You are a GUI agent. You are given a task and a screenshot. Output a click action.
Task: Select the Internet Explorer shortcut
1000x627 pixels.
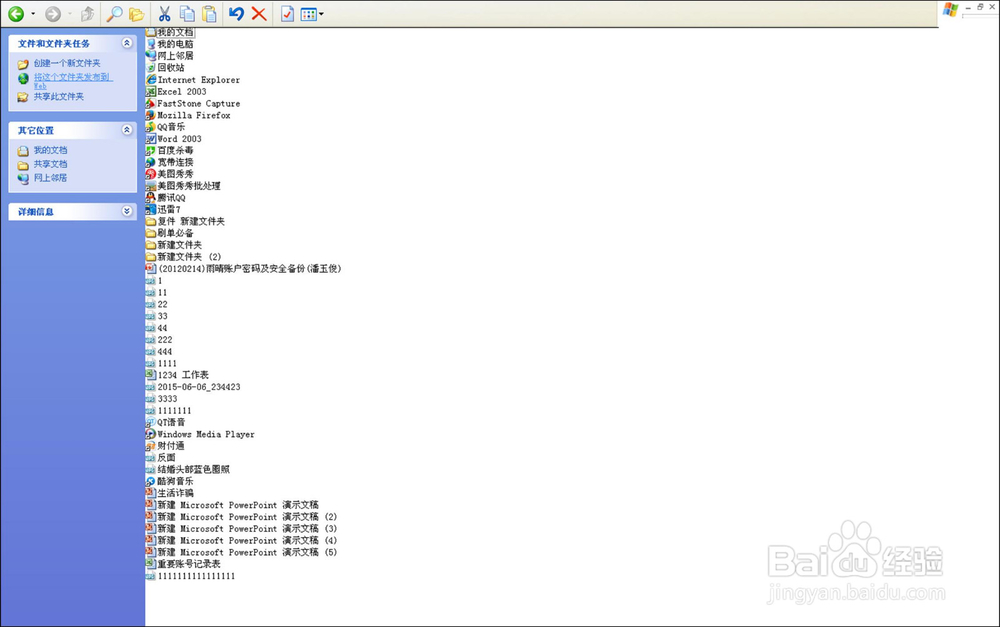coord(193,80)
